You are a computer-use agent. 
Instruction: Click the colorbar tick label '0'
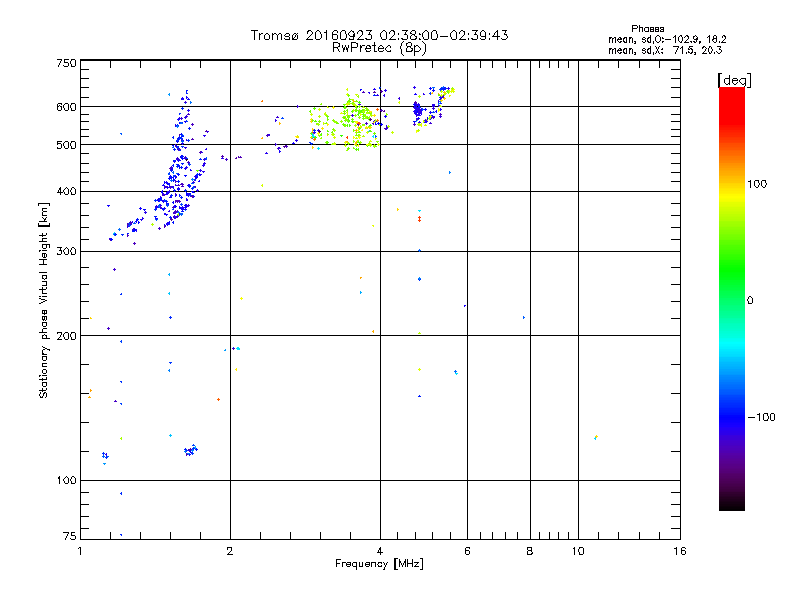click(x=750, y=300)
